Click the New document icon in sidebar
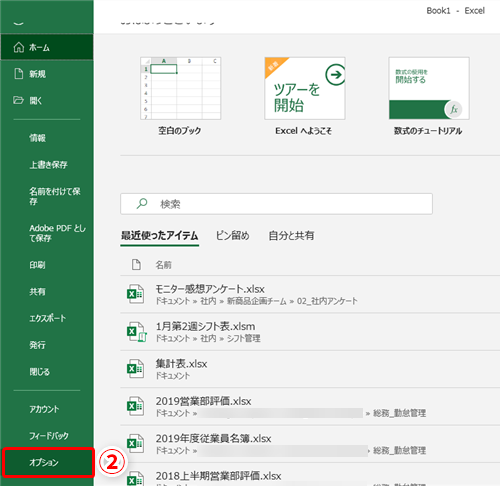The width and height of the screenshot is (500, 486). (x=19, y=74)
